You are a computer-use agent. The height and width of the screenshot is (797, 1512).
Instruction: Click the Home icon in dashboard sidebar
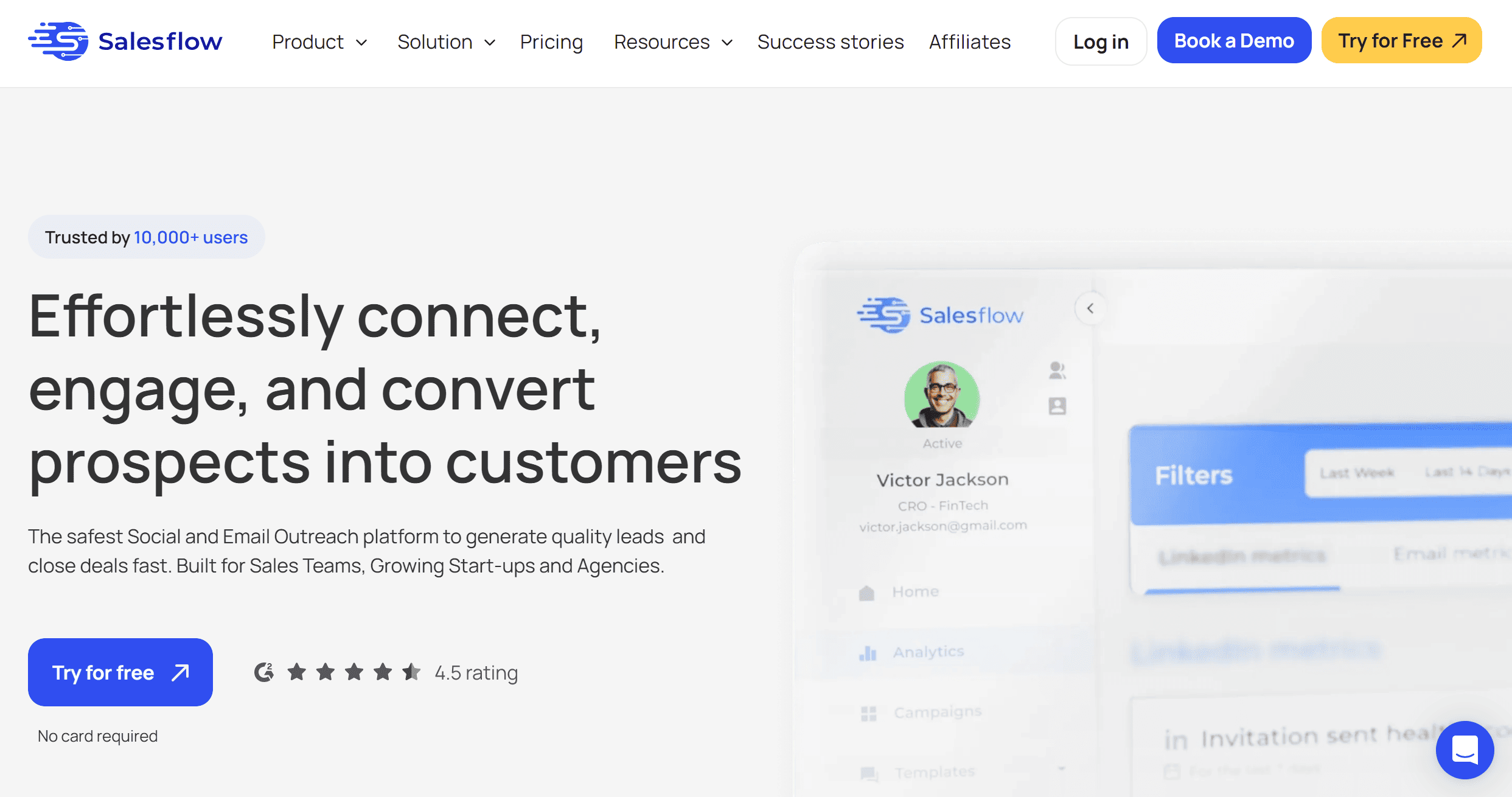tap(866, 593)
